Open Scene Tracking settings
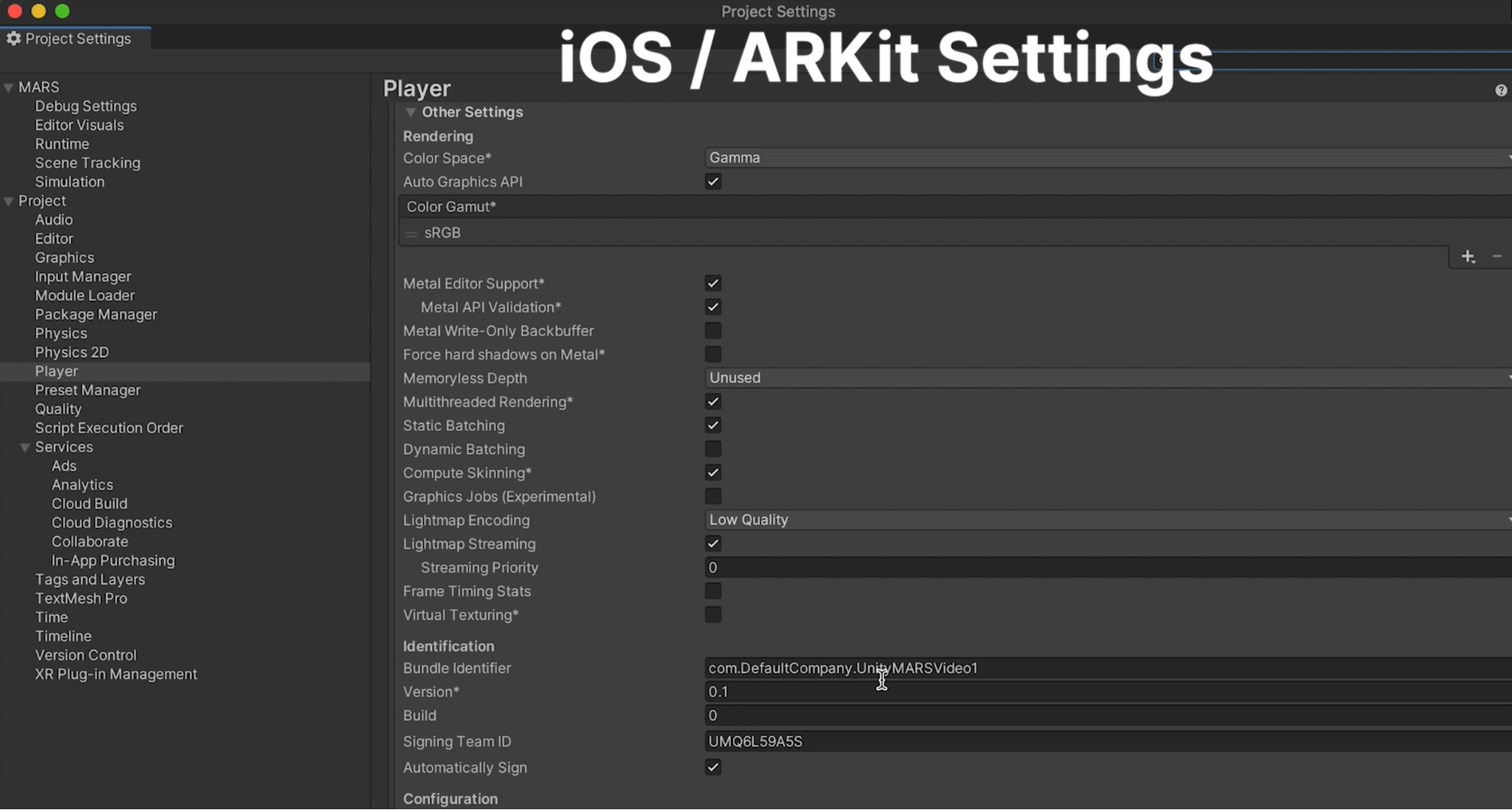1512x810 pixels. coord(87,163)
